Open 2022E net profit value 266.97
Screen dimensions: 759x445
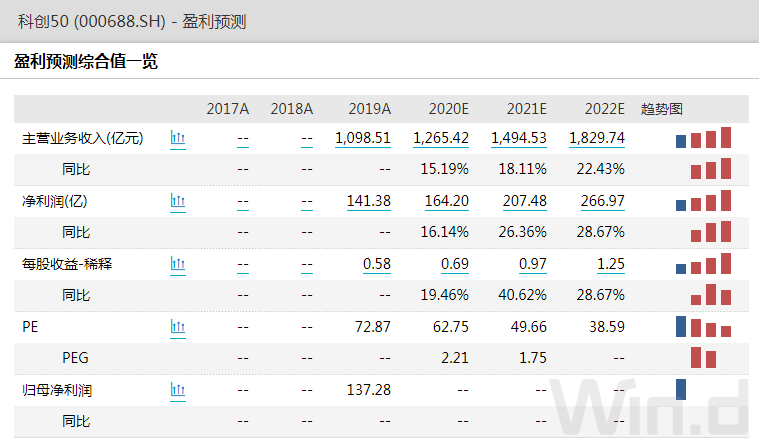tap(603, 201)
